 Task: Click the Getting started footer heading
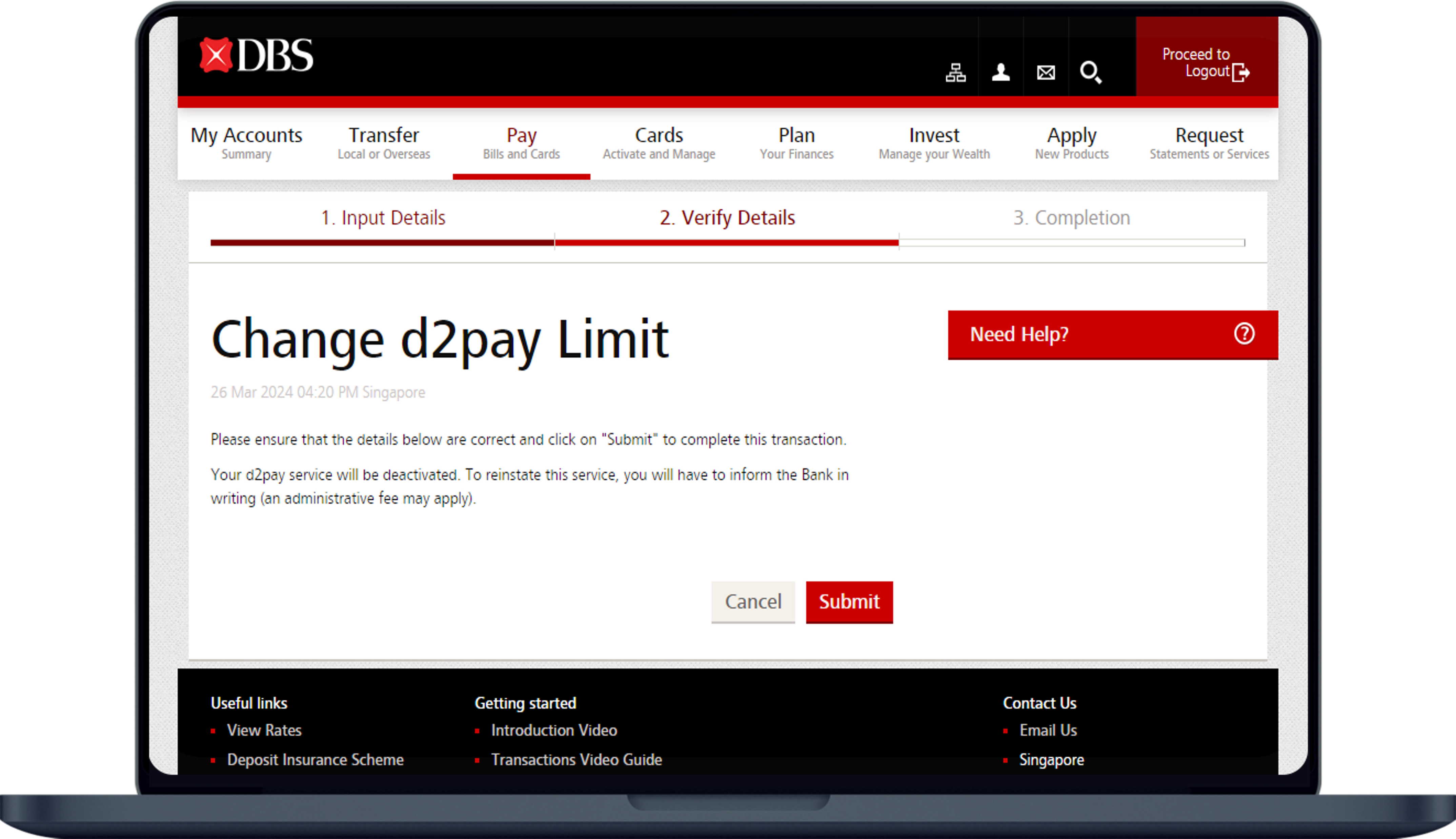[525, 703]
